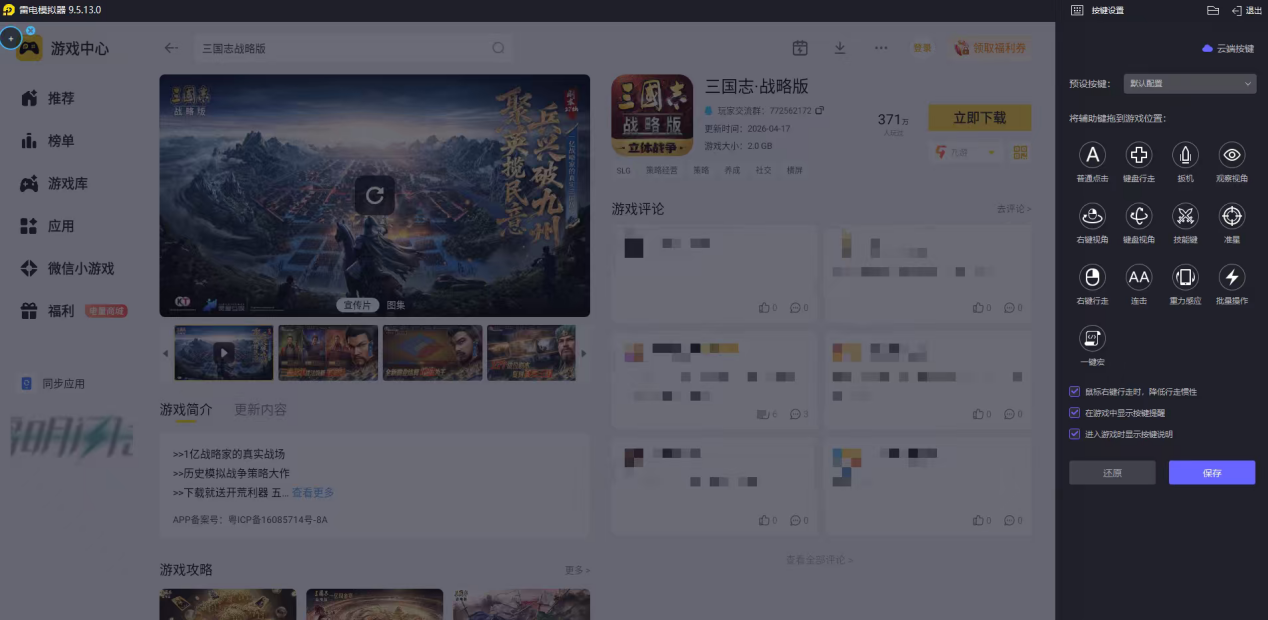Open the 预设按键 默认配置 dropdown
1268x620 pixels.
coord(1189,84)
